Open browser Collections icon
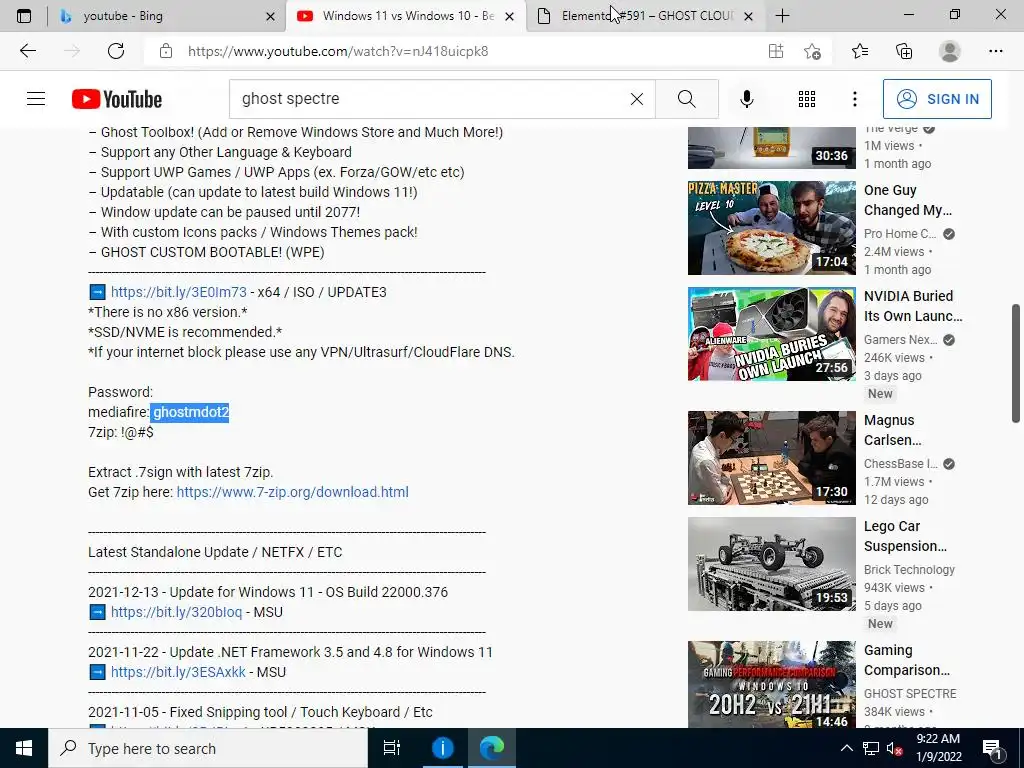The height and width of the screenshot is (768, 1024). tap(904, 51)
